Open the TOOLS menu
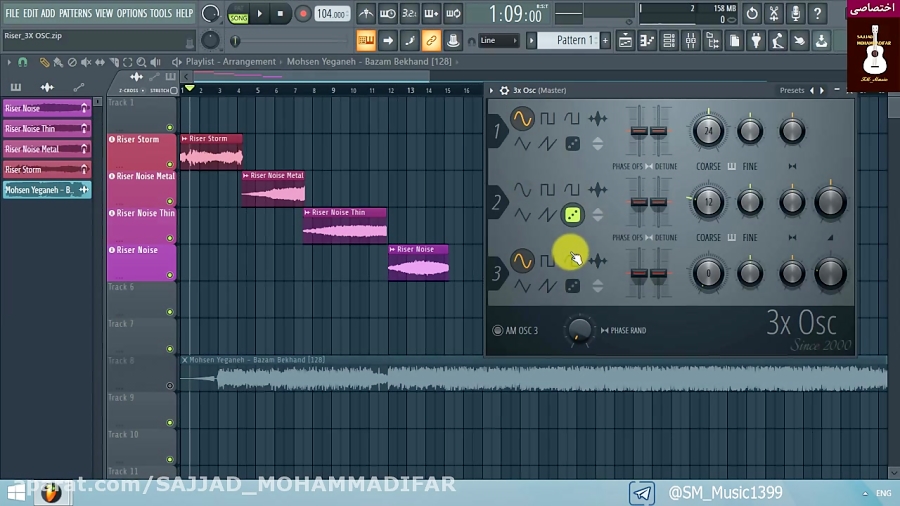 point(161,13)
